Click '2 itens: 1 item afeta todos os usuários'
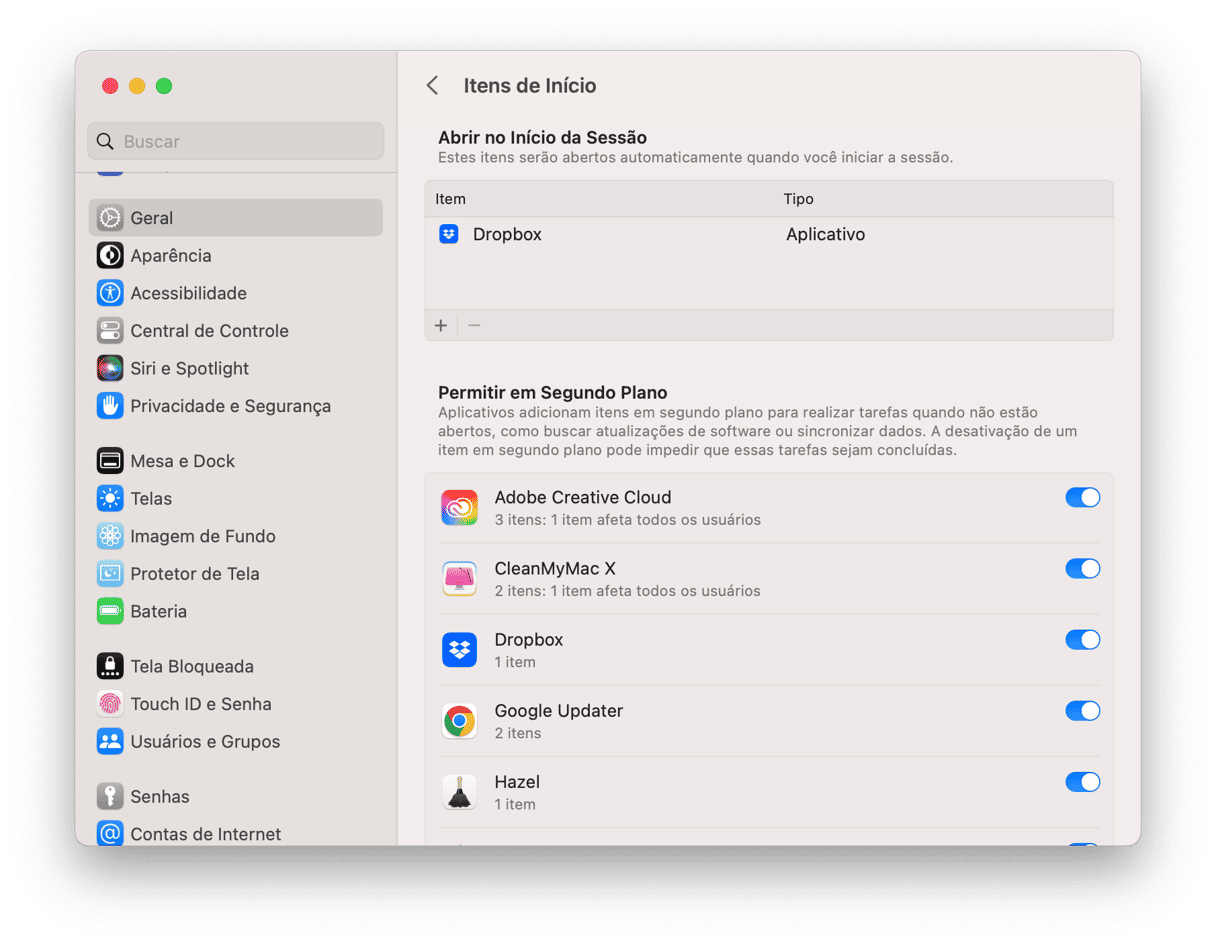Image resolution: width=1216 pixels, height=945 pixels. (x=628, y=591)
